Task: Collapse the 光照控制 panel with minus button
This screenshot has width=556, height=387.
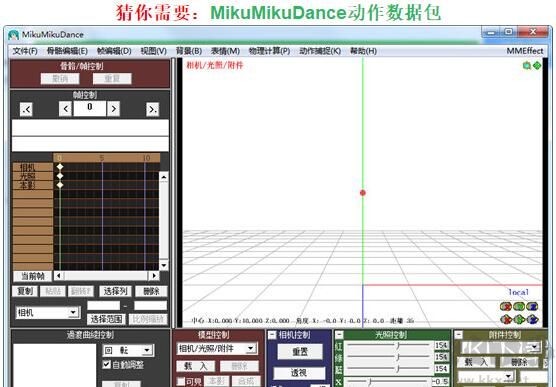Action: coord(339,335)
